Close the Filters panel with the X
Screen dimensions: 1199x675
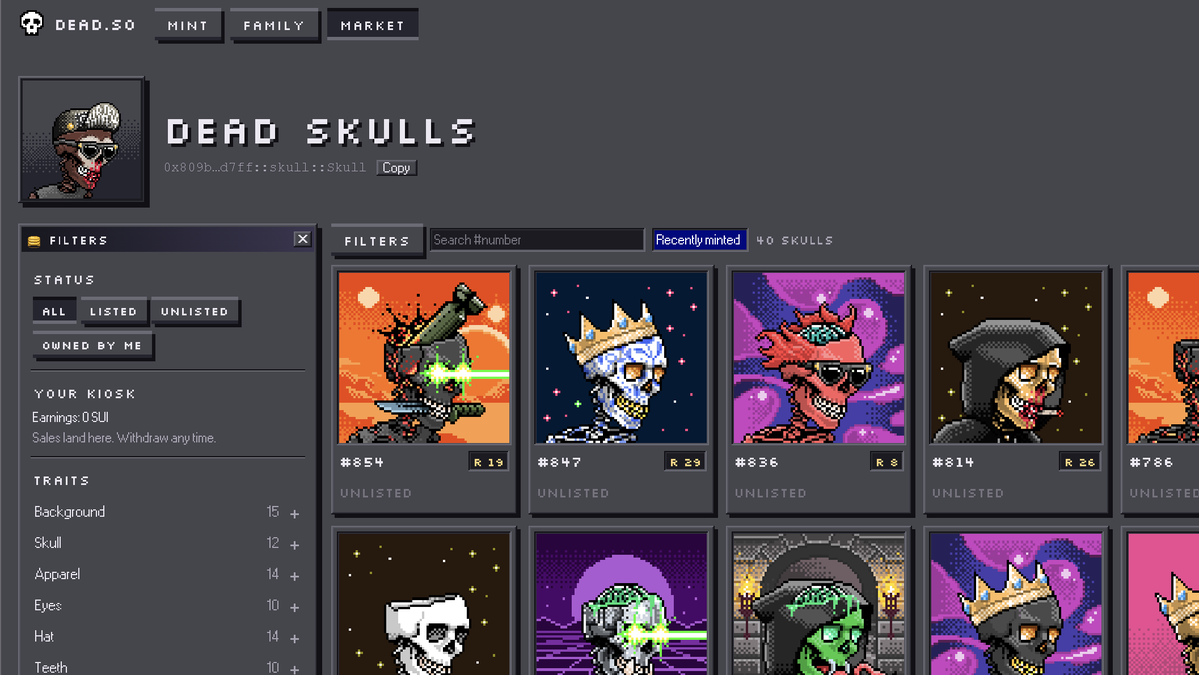[x=303, y=239]
